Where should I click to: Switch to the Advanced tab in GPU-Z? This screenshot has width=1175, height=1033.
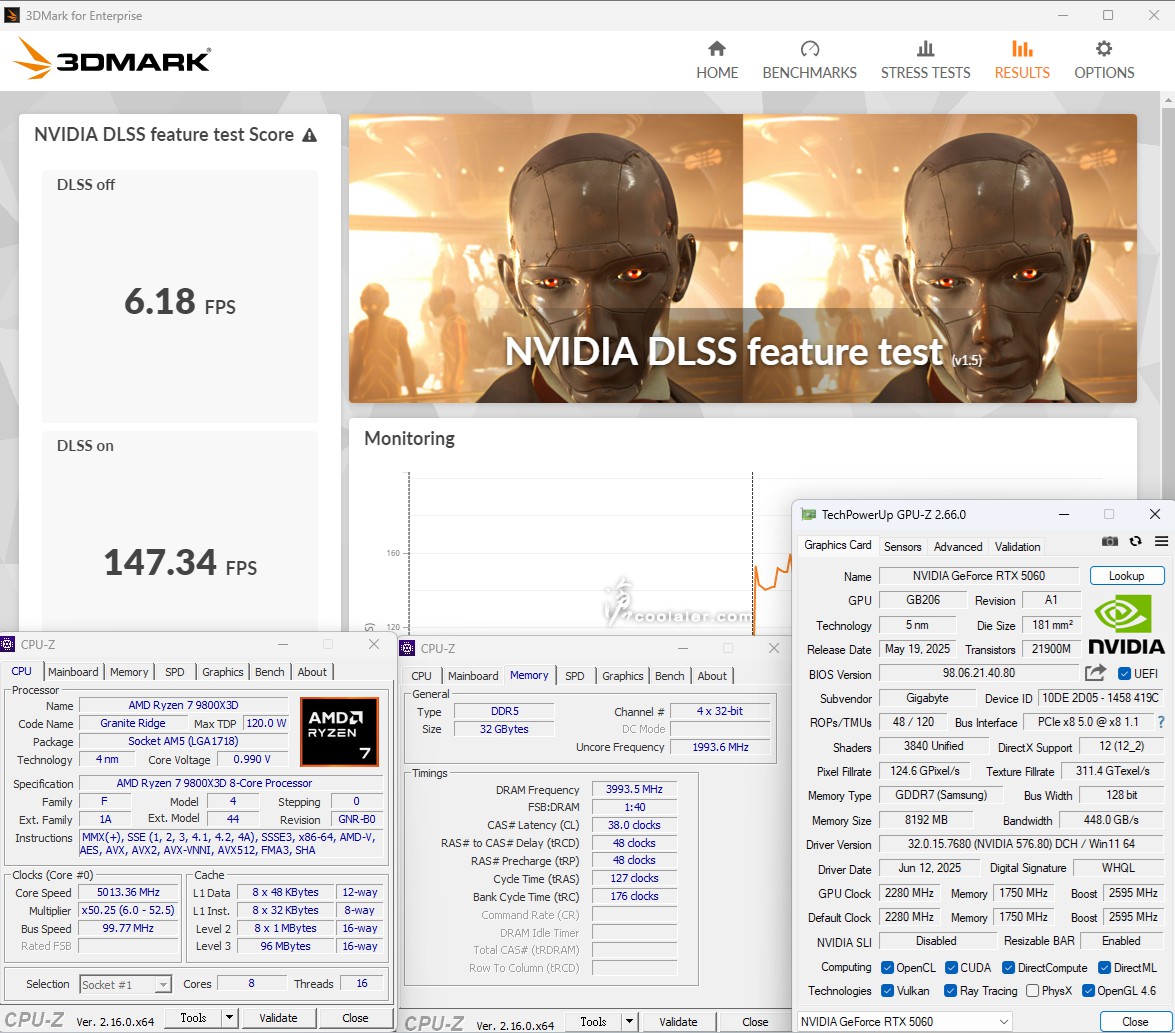(x=958, y=547)
